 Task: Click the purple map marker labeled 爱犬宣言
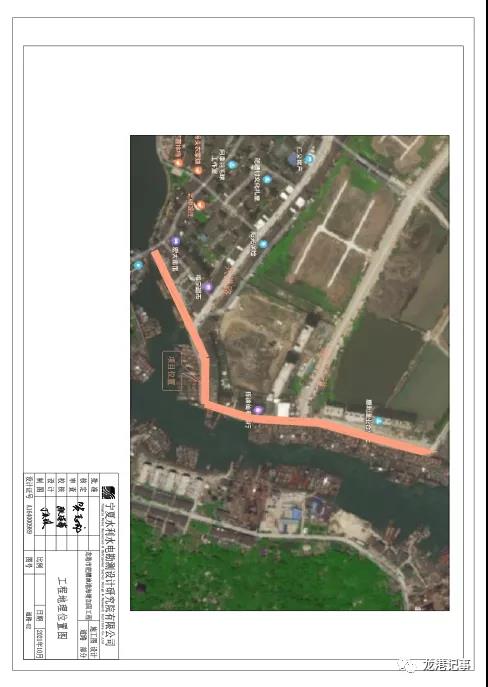(x=175, y=241)
